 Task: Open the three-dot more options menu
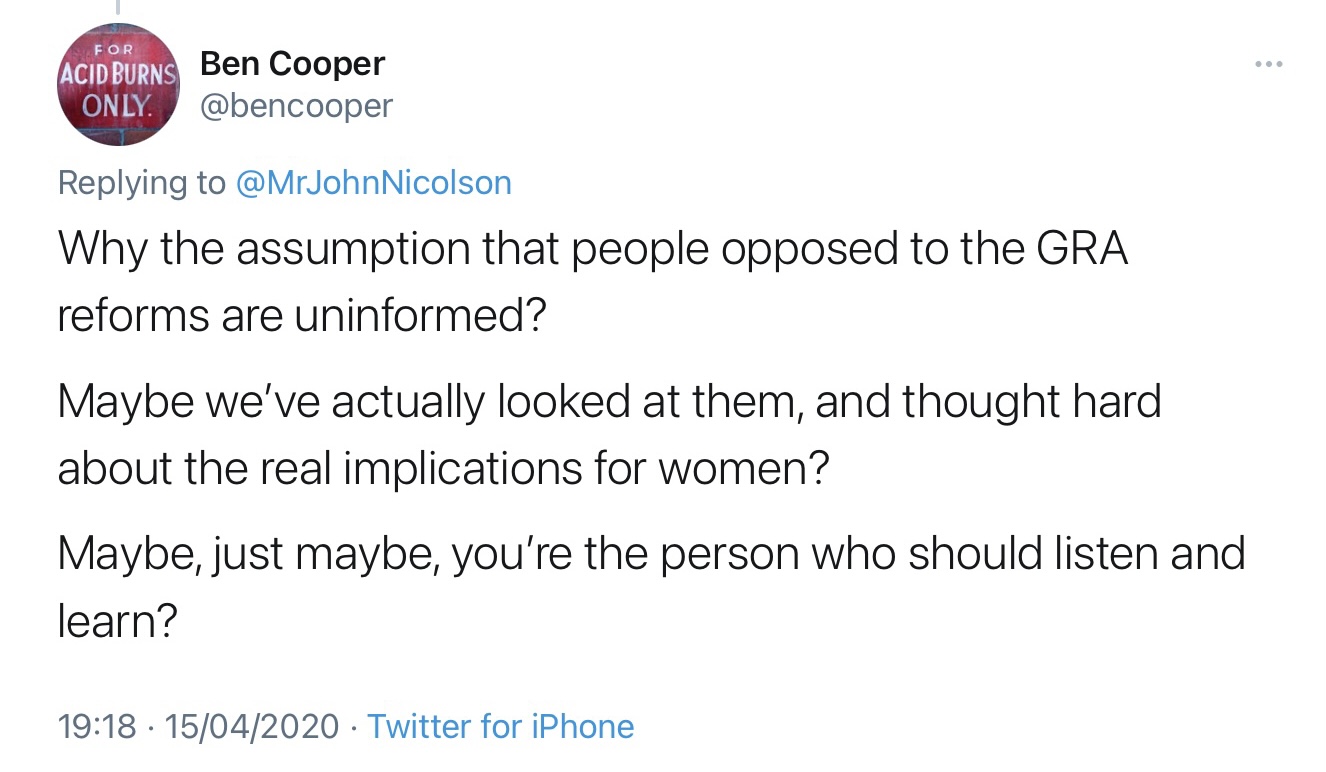1268,65
